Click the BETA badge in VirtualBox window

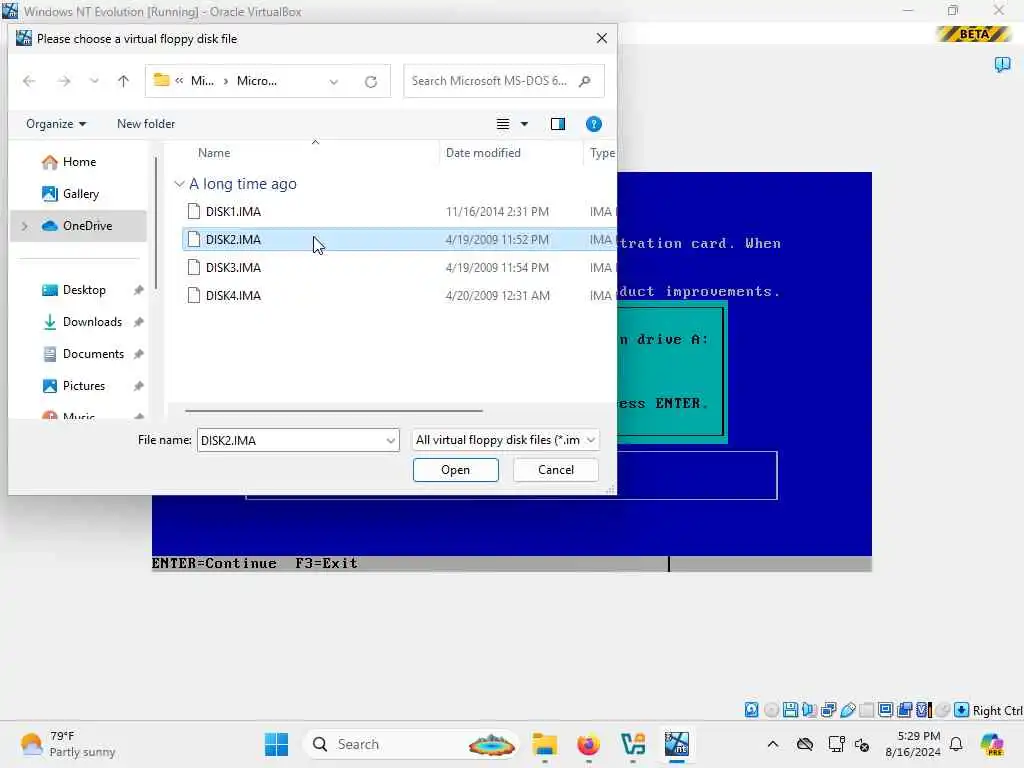point(974,34)
